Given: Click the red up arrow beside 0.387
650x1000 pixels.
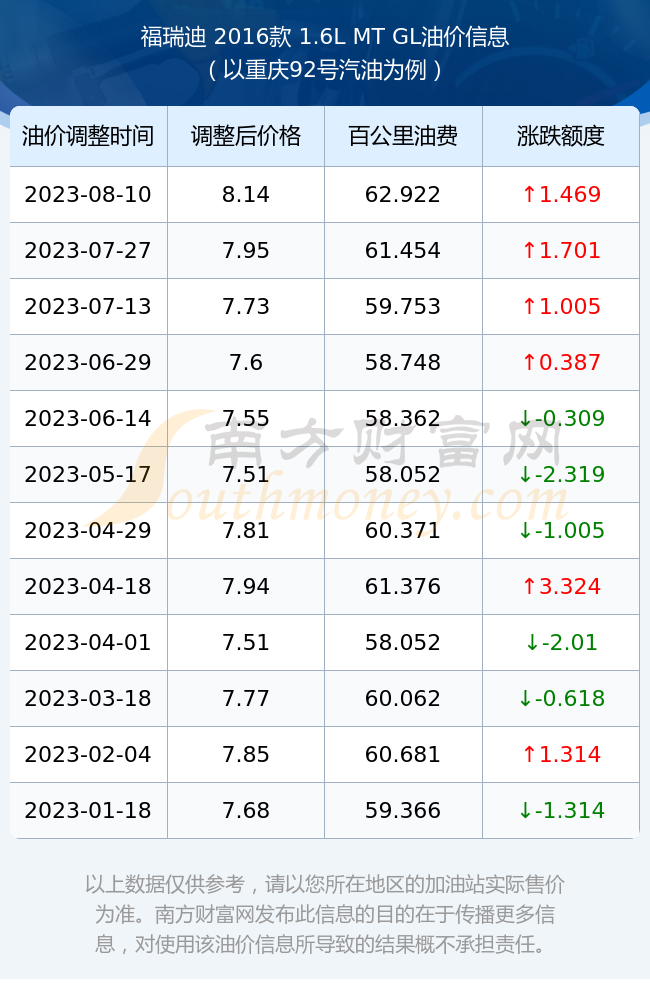Looking at the screenshot, I should (x=529, y=363).
